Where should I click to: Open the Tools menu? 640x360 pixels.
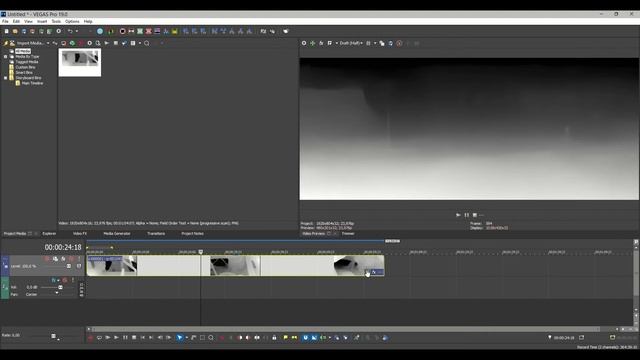[56, 21]
